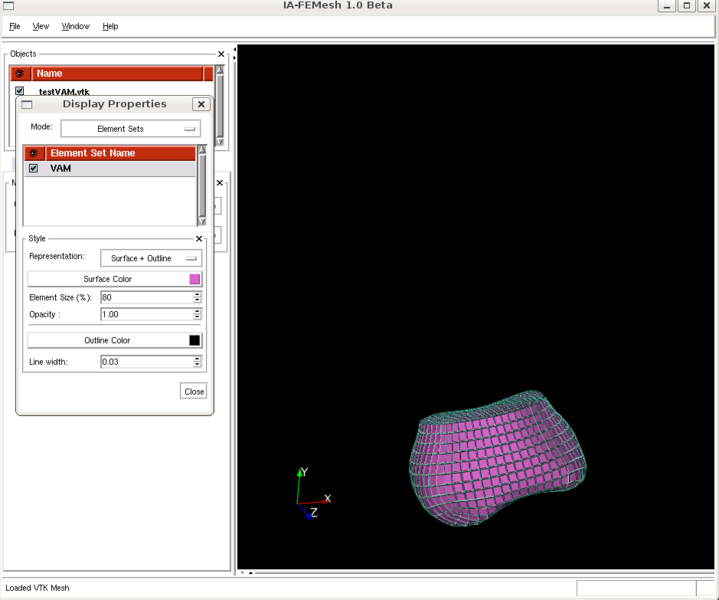This screenshot has height=600, width=719.
Task: Open the Mode dropdown showing Element Sets
Action: [x=130, y=129]
